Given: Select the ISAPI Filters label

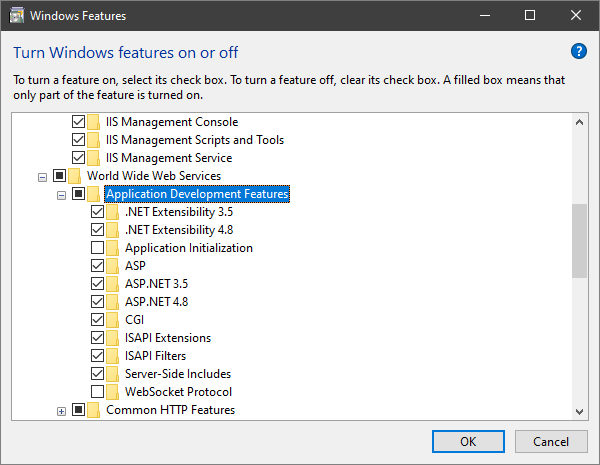Looking at the screenshot, I should point(155,356).
